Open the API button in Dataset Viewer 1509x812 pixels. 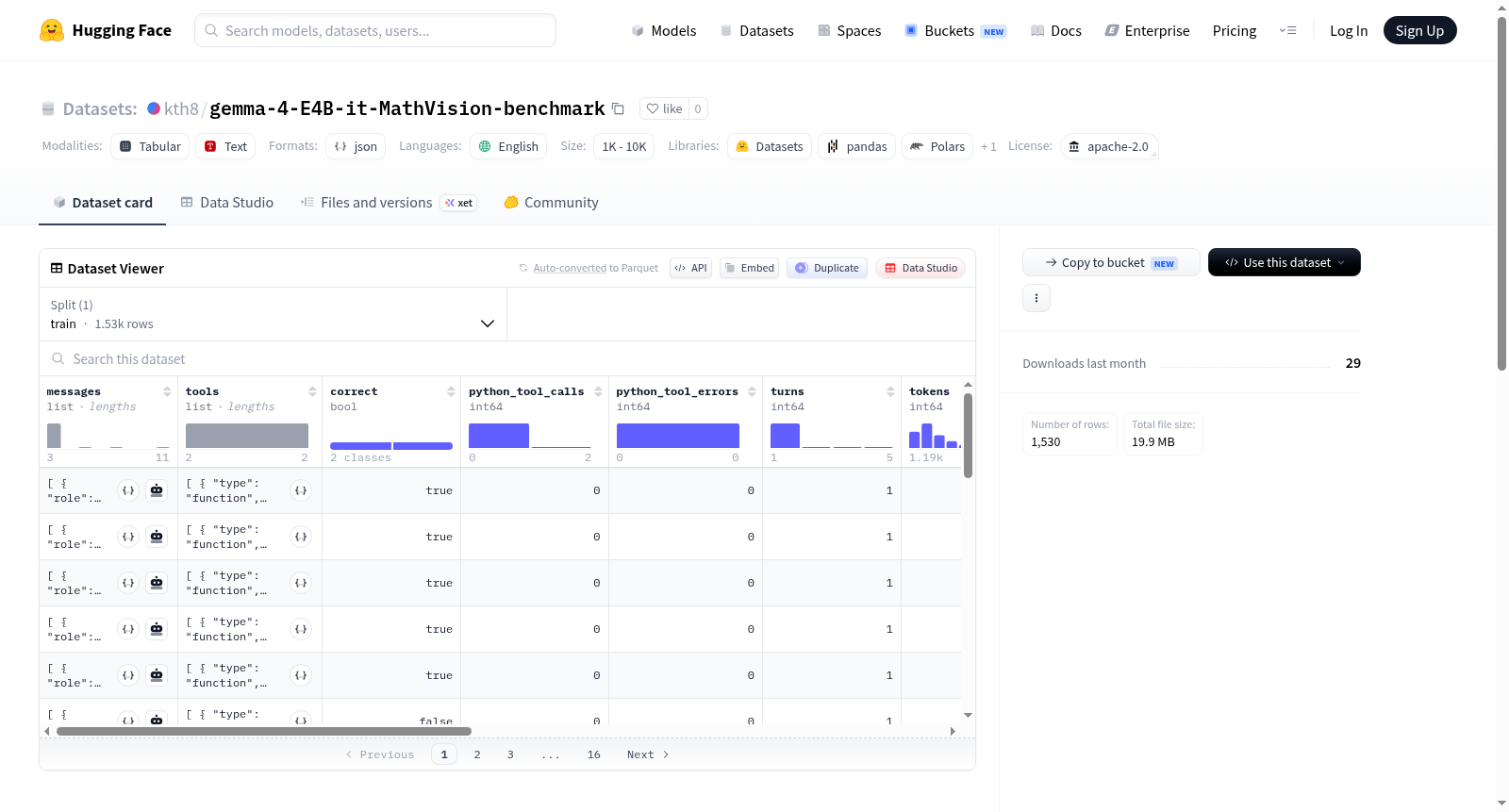coord(690,268)
